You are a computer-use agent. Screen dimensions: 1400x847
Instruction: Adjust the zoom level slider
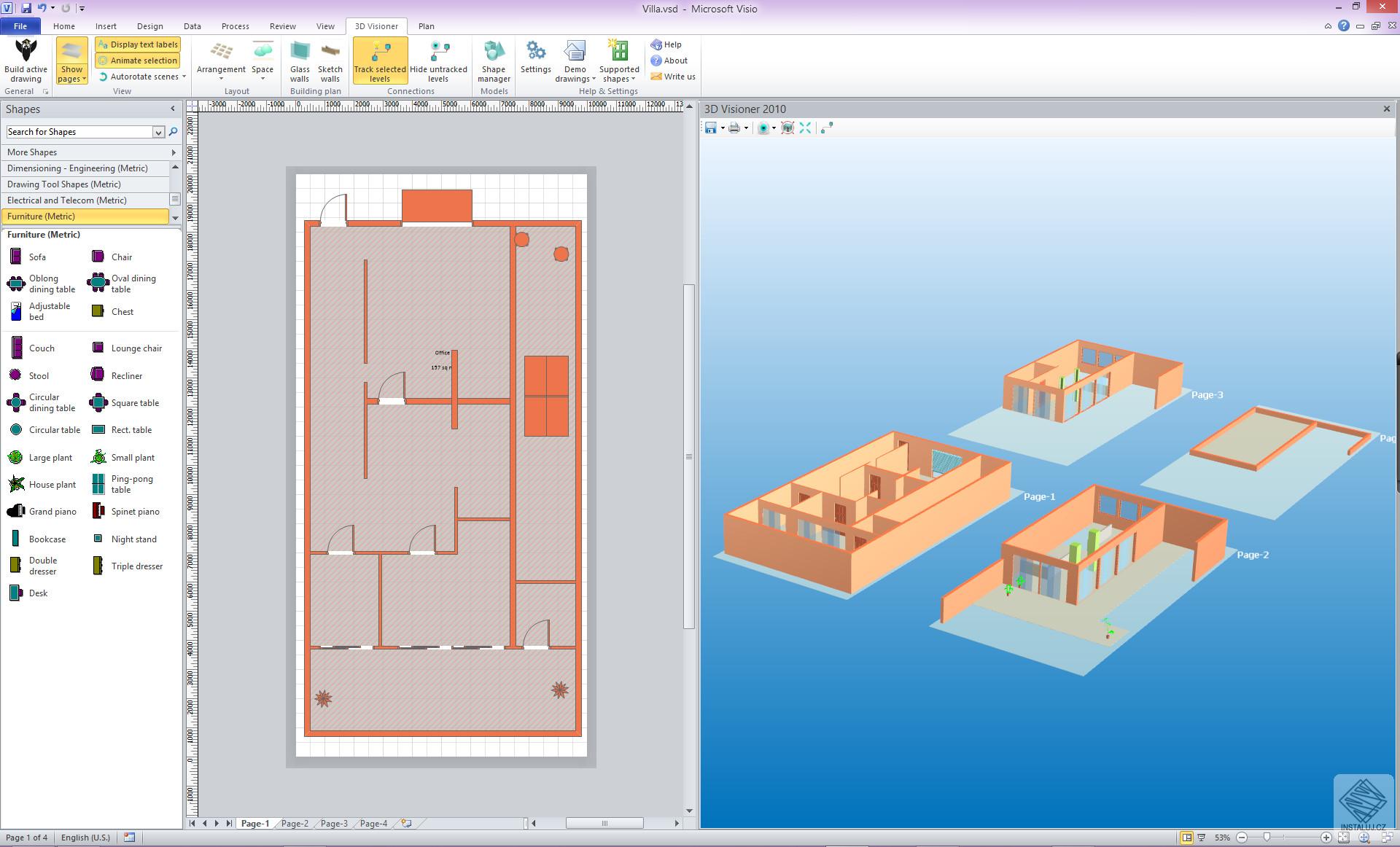point(1267,838)
